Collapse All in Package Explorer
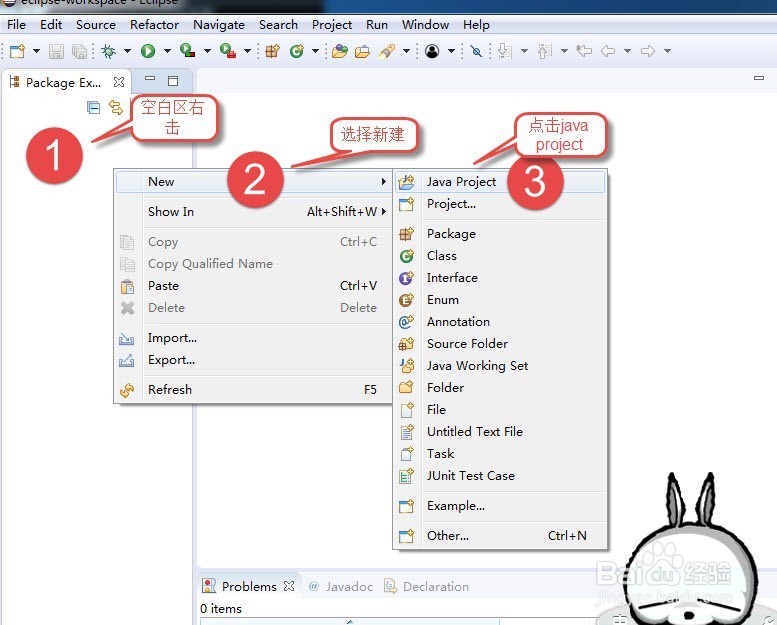 click(x=93, y=108)
